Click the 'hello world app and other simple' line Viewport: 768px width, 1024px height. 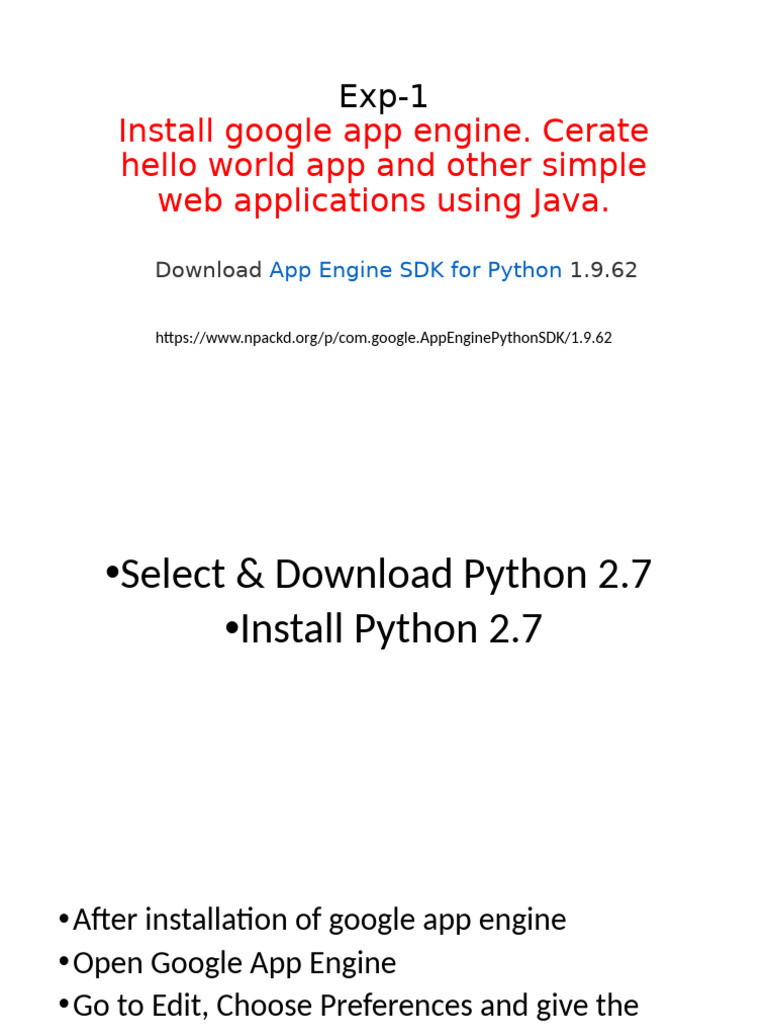(383, 165)
